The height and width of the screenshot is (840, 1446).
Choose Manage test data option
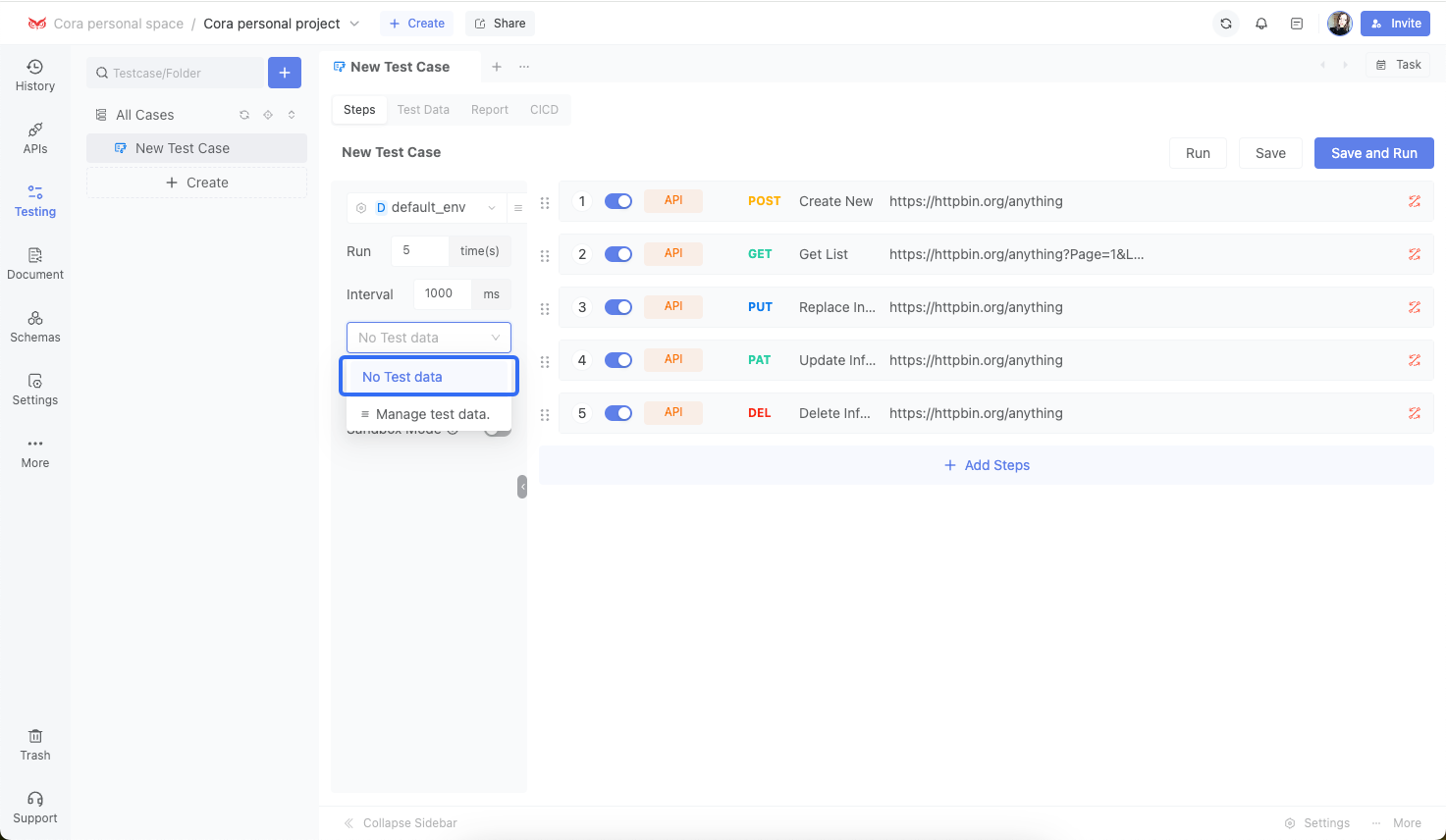429,414
